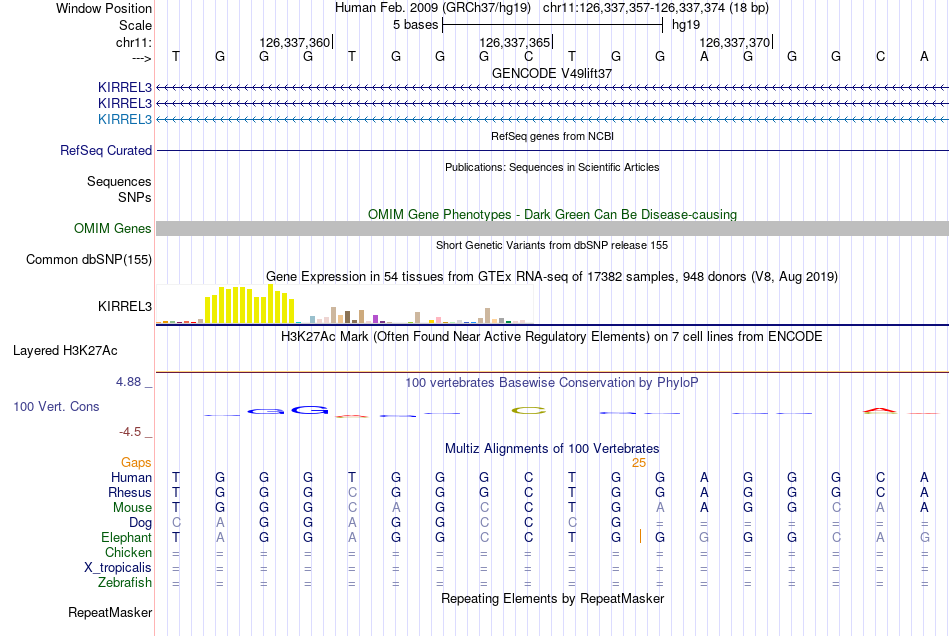Select the Scale label on the left
The height and width of the screenshot is (636, 950).
pyautogui.click(x=135, y=25)
